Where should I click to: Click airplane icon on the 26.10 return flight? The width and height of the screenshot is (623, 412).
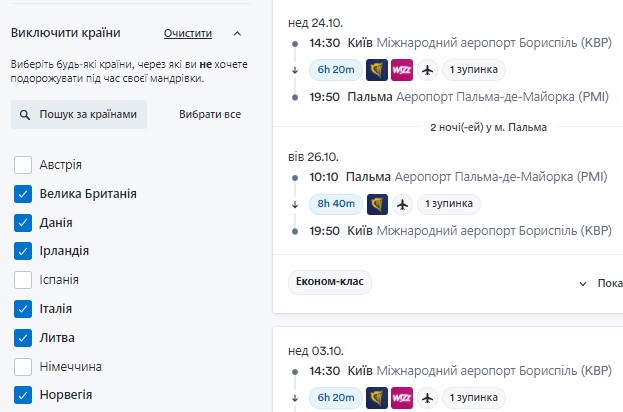(x=402, y=204)
